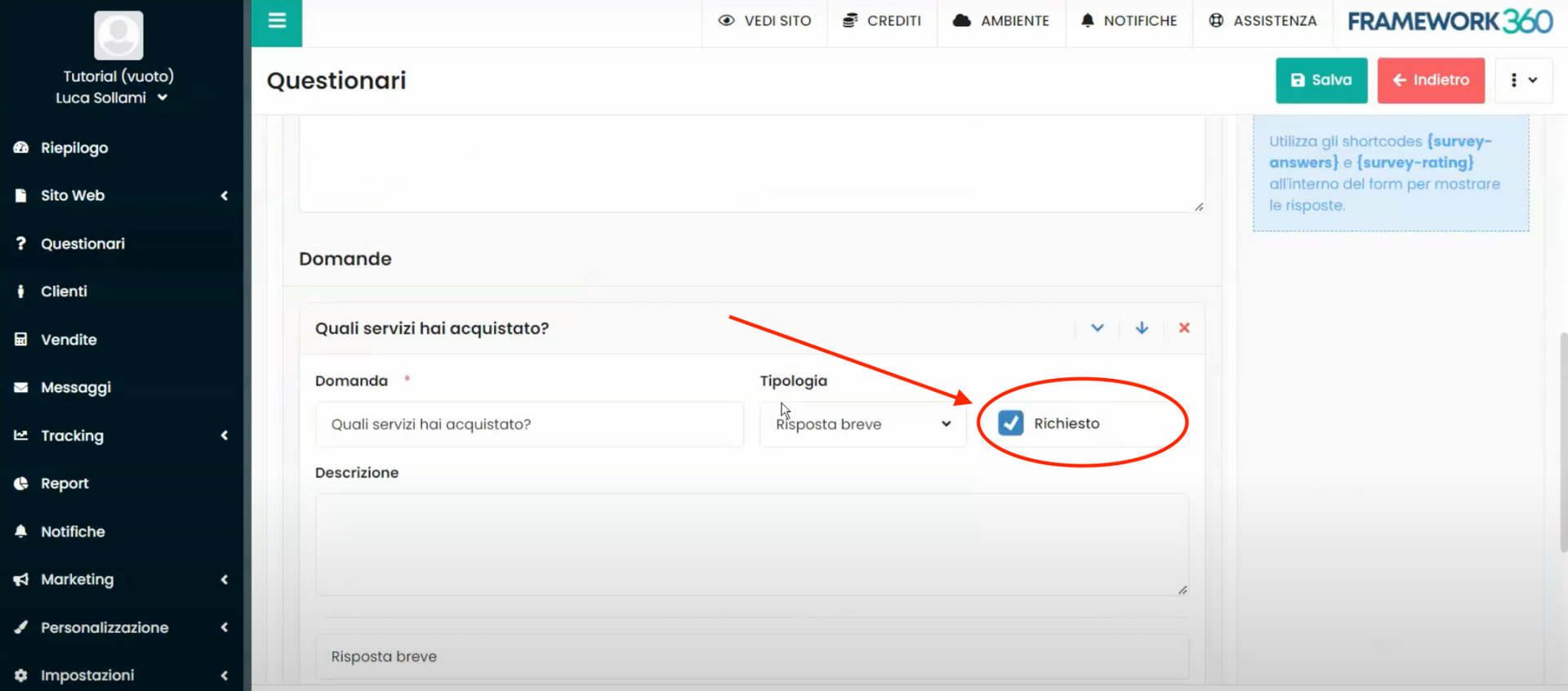Click the user profile avatar
1568x691 pixels.
(x=118, y=35)
